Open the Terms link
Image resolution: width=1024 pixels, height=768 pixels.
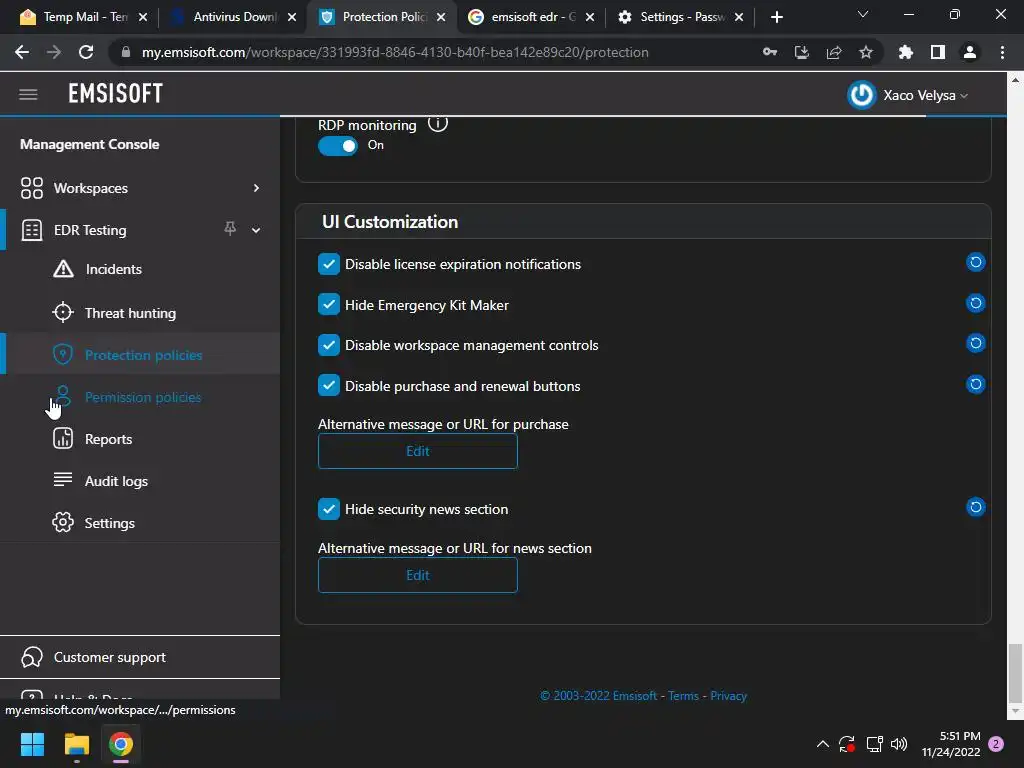pos(683,696)
